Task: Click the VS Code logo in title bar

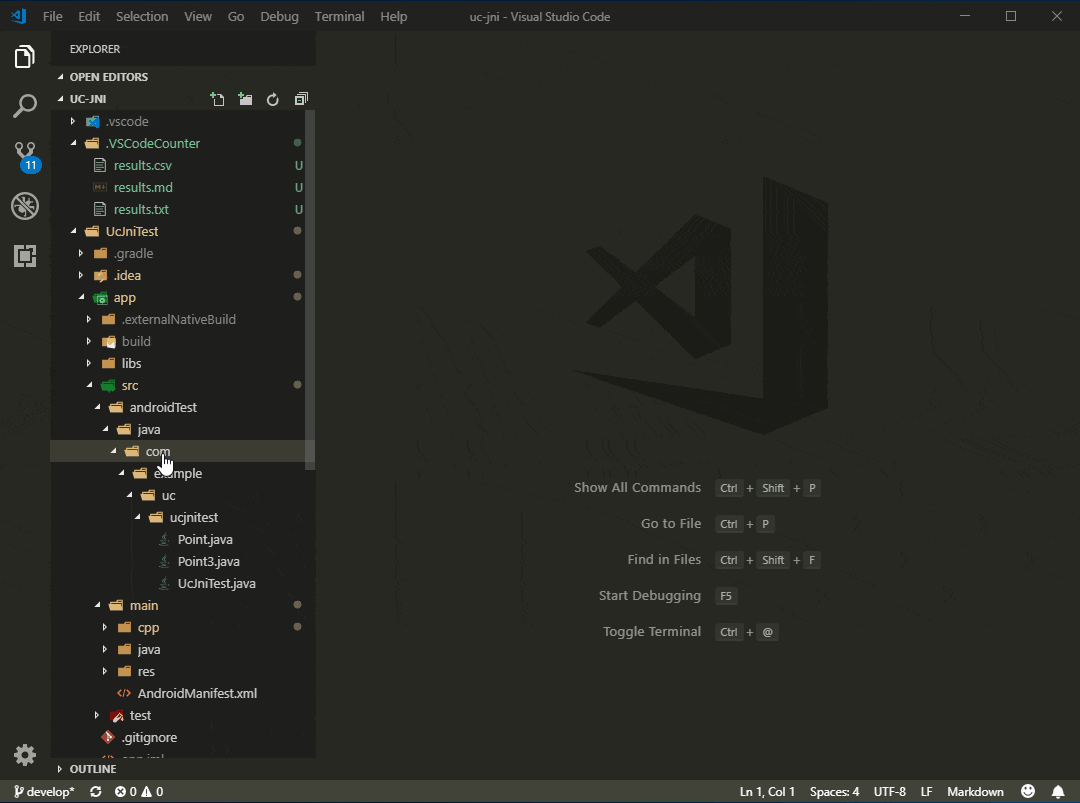Action: tap(19, 16)
